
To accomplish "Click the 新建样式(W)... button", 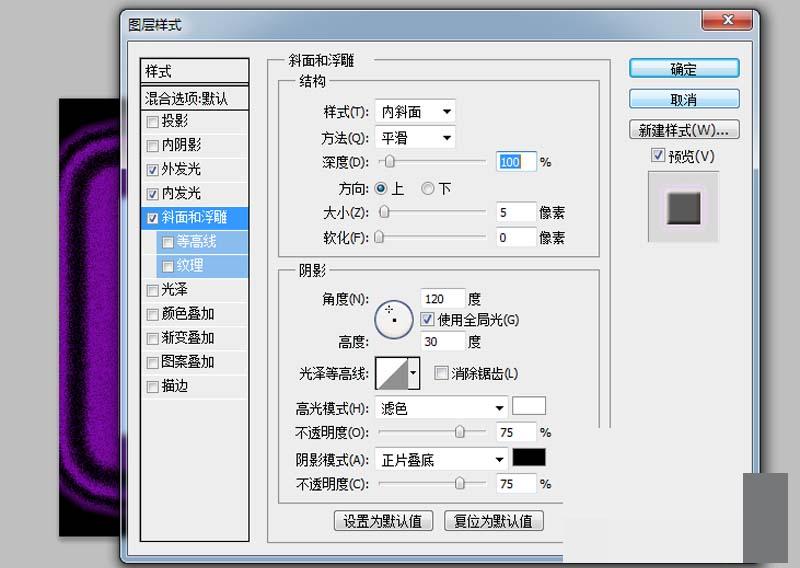I will click(x=684, y=130).
